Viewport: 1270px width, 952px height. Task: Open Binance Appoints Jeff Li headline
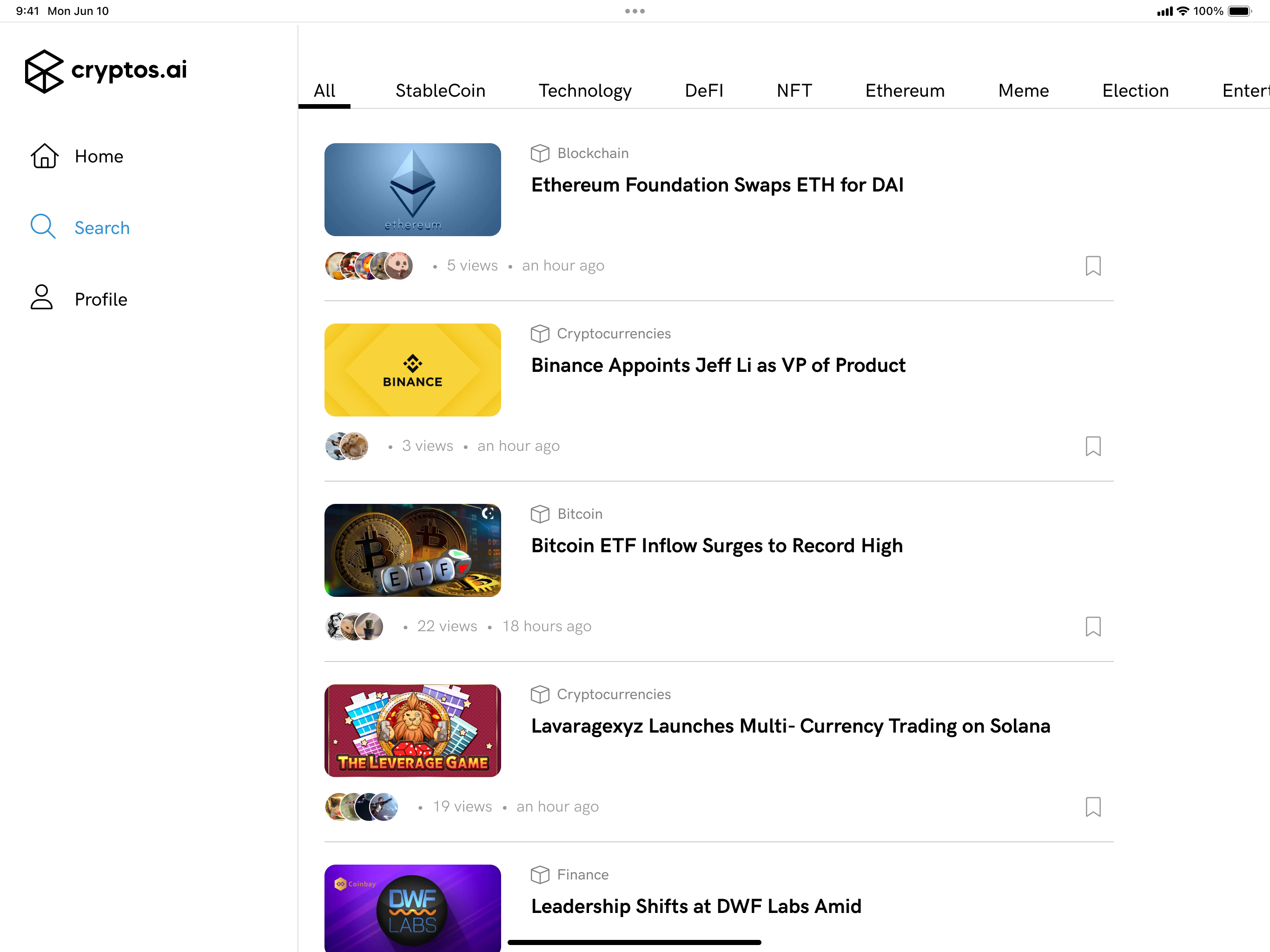coord(718,365)
